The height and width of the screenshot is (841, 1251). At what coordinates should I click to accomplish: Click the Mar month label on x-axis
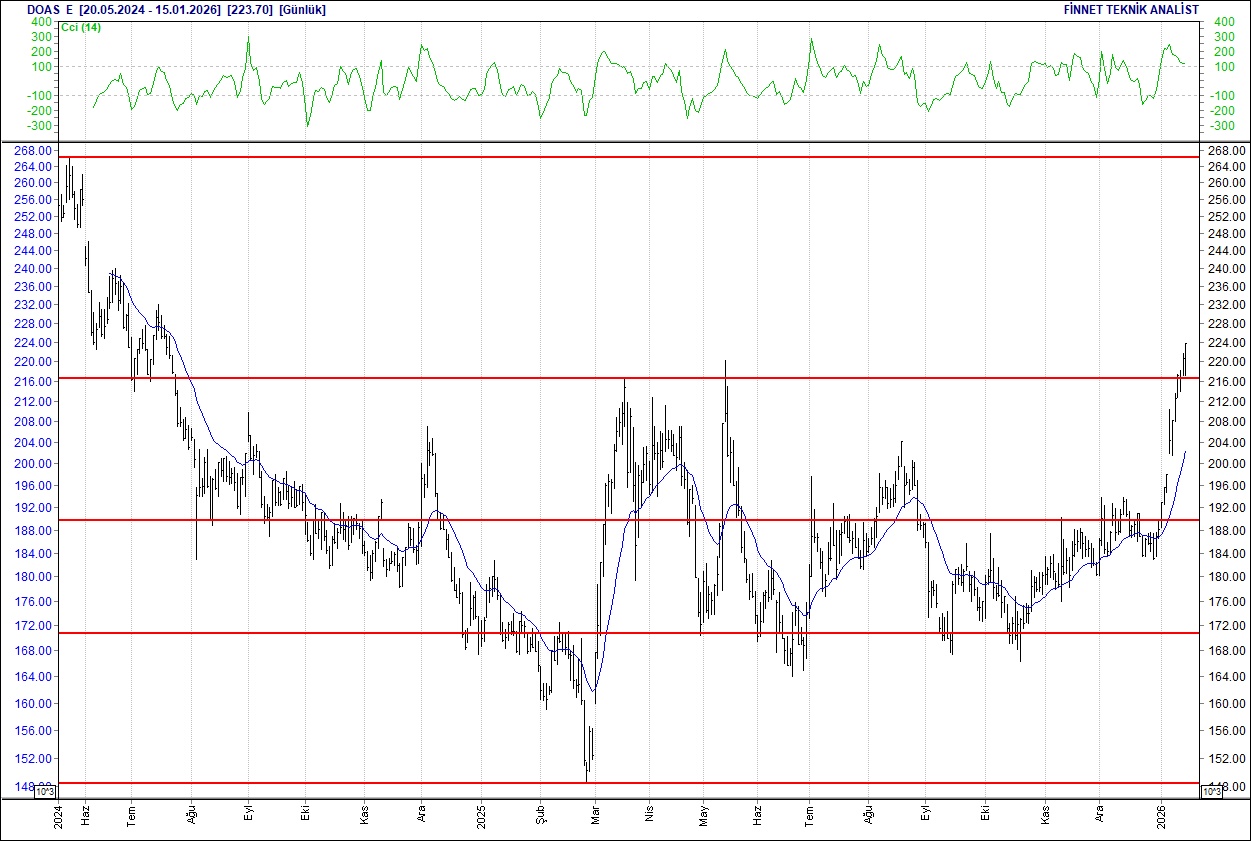(x=594, y=815)
